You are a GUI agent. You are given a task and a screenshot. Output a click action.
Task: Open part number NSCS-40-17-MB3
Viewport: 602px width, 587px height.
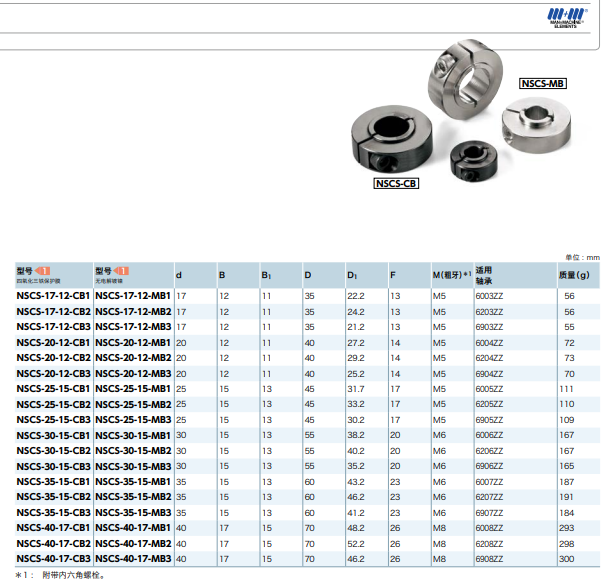[x=133, y=558]
